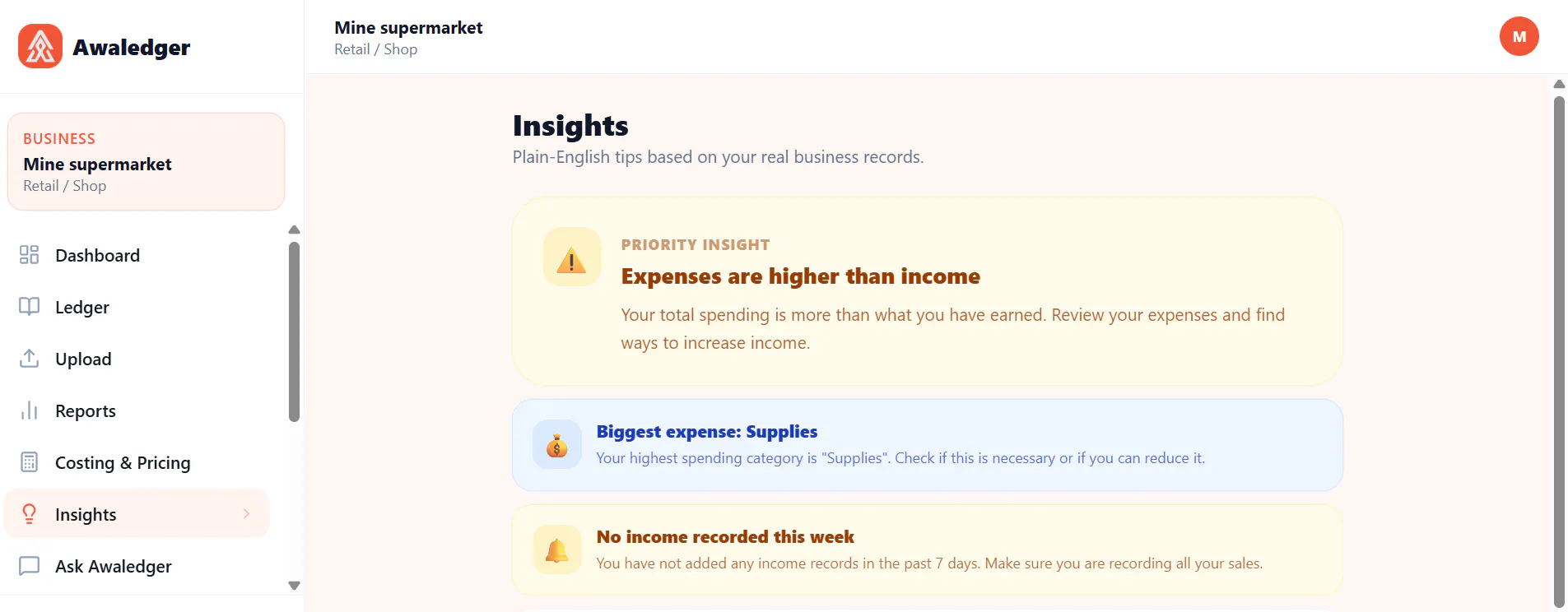
Task: Click the Reports bar chart icon
Action: tap(29, 410)
